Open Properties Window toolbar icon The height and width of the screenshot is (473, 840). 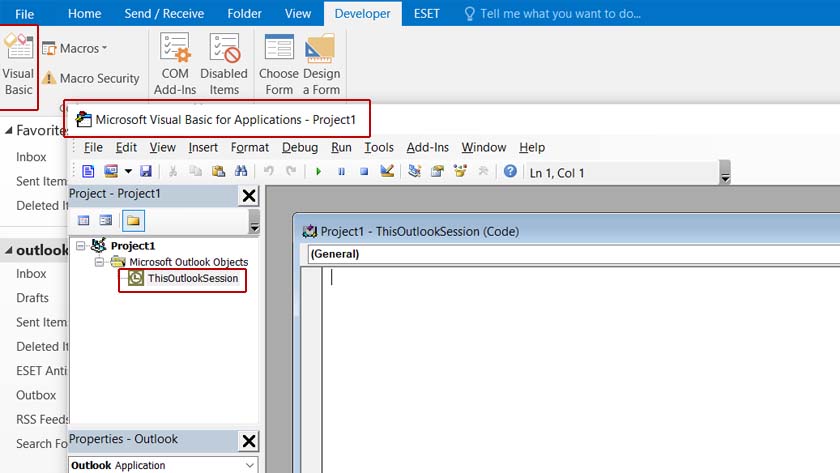coord(437,171)
